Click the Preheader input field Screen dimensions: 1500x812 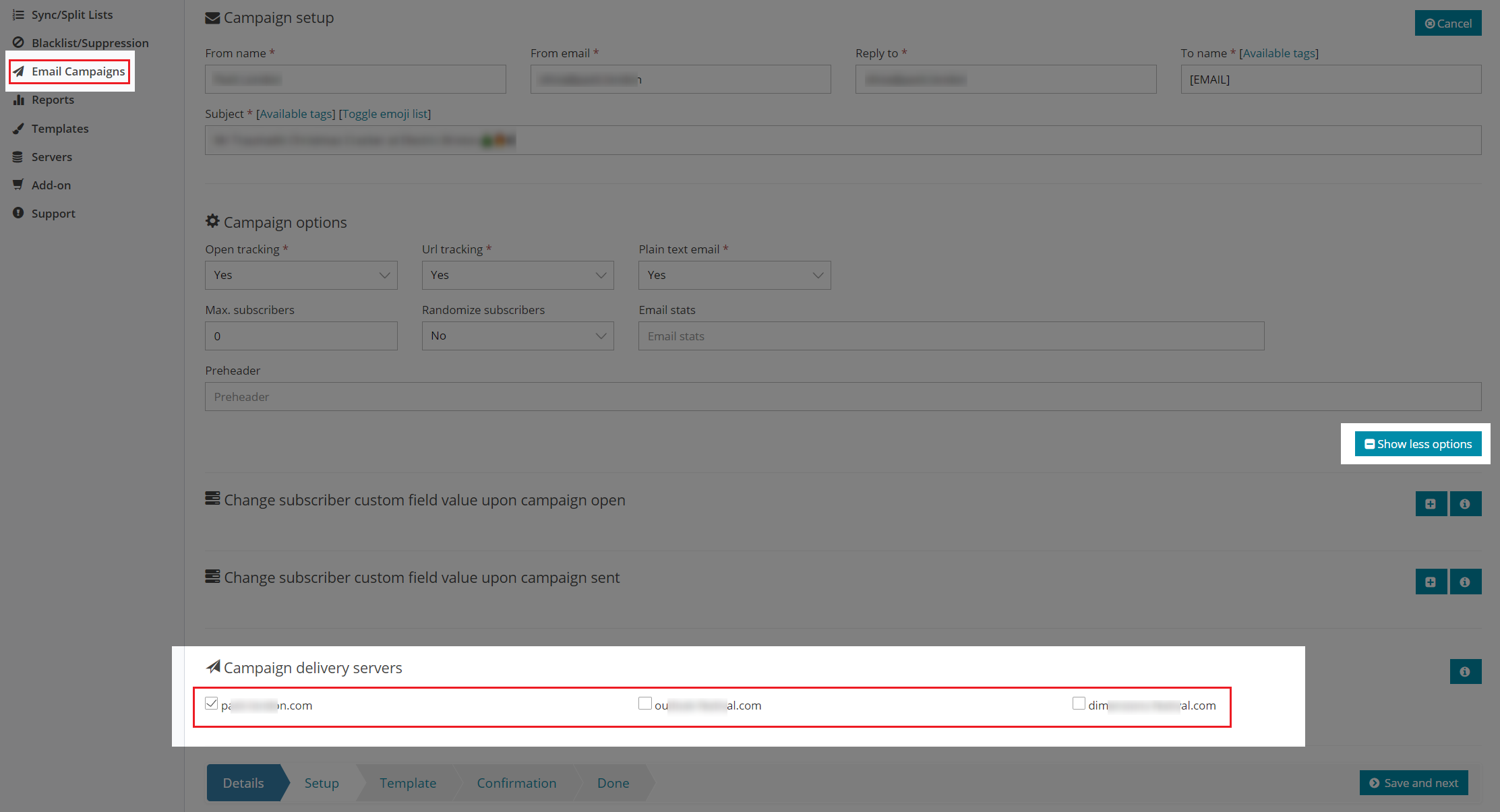844,396
